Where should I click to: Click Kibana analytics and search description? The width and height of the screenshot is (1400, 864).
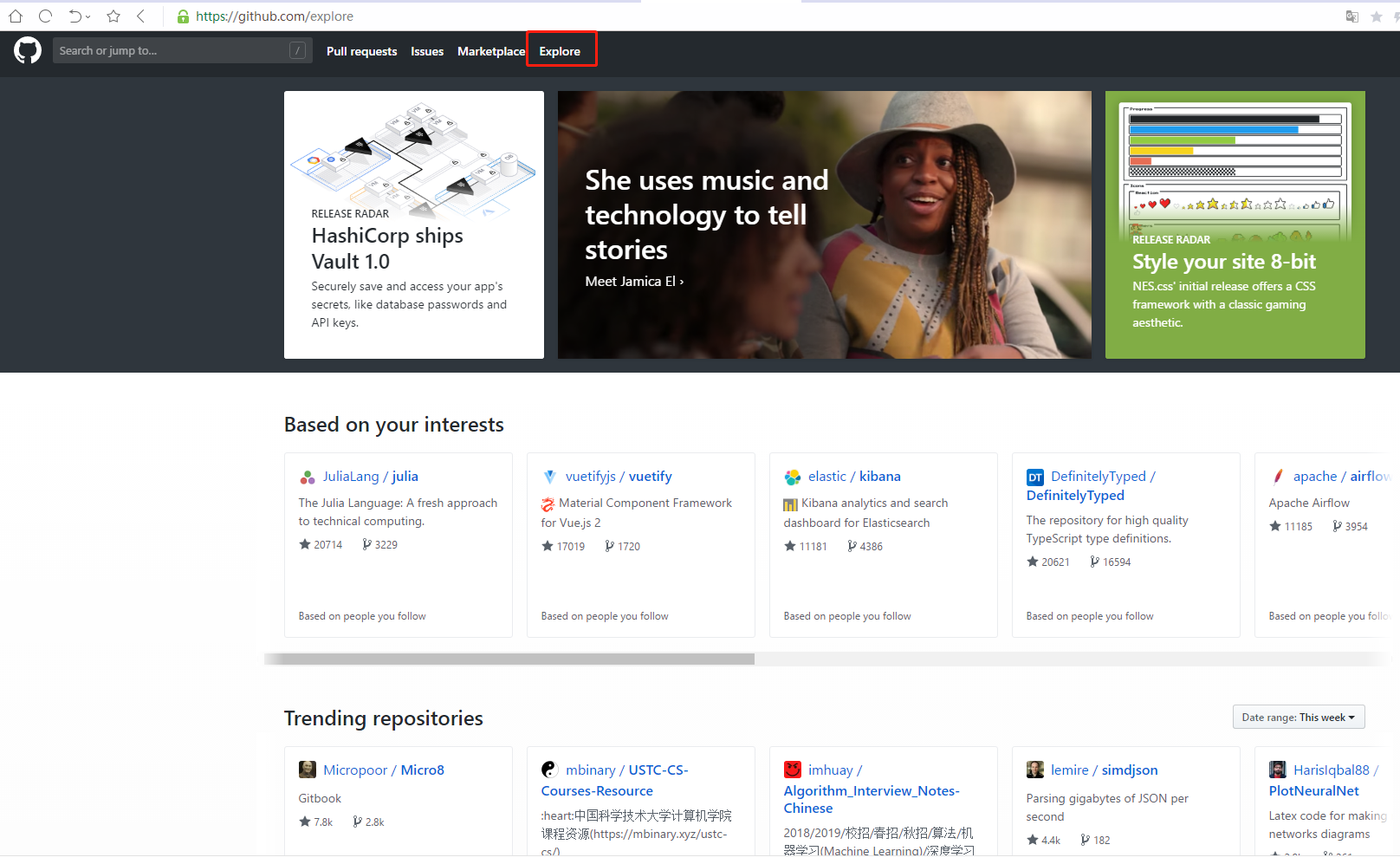click(x=865, y=513)
